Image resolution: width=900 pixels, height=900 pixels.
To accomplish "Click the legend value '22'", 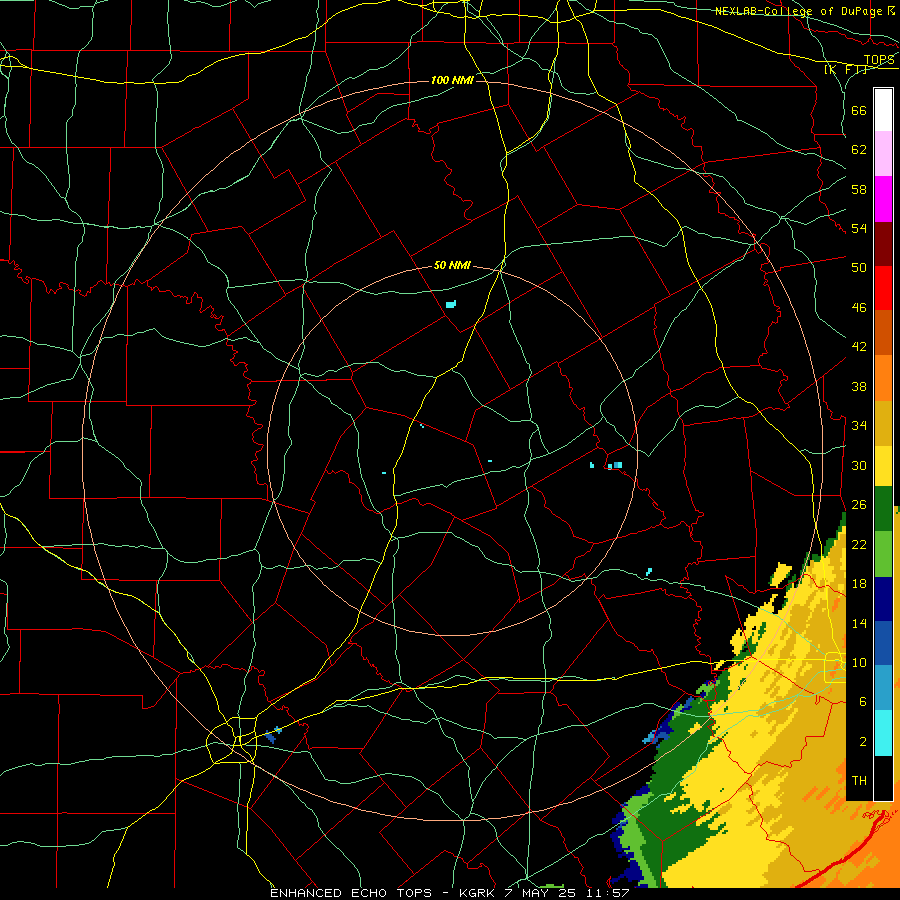I will [x=859, y=544].
